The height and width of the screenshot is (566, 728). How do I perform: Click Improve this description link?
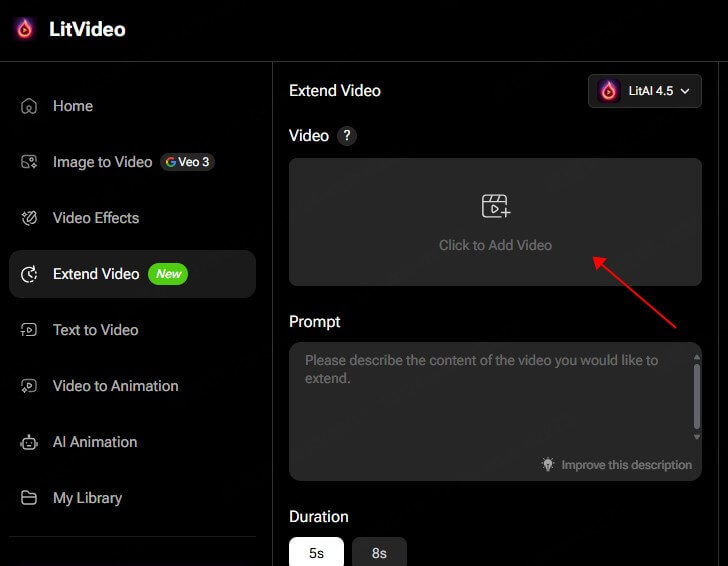[625, 465]
